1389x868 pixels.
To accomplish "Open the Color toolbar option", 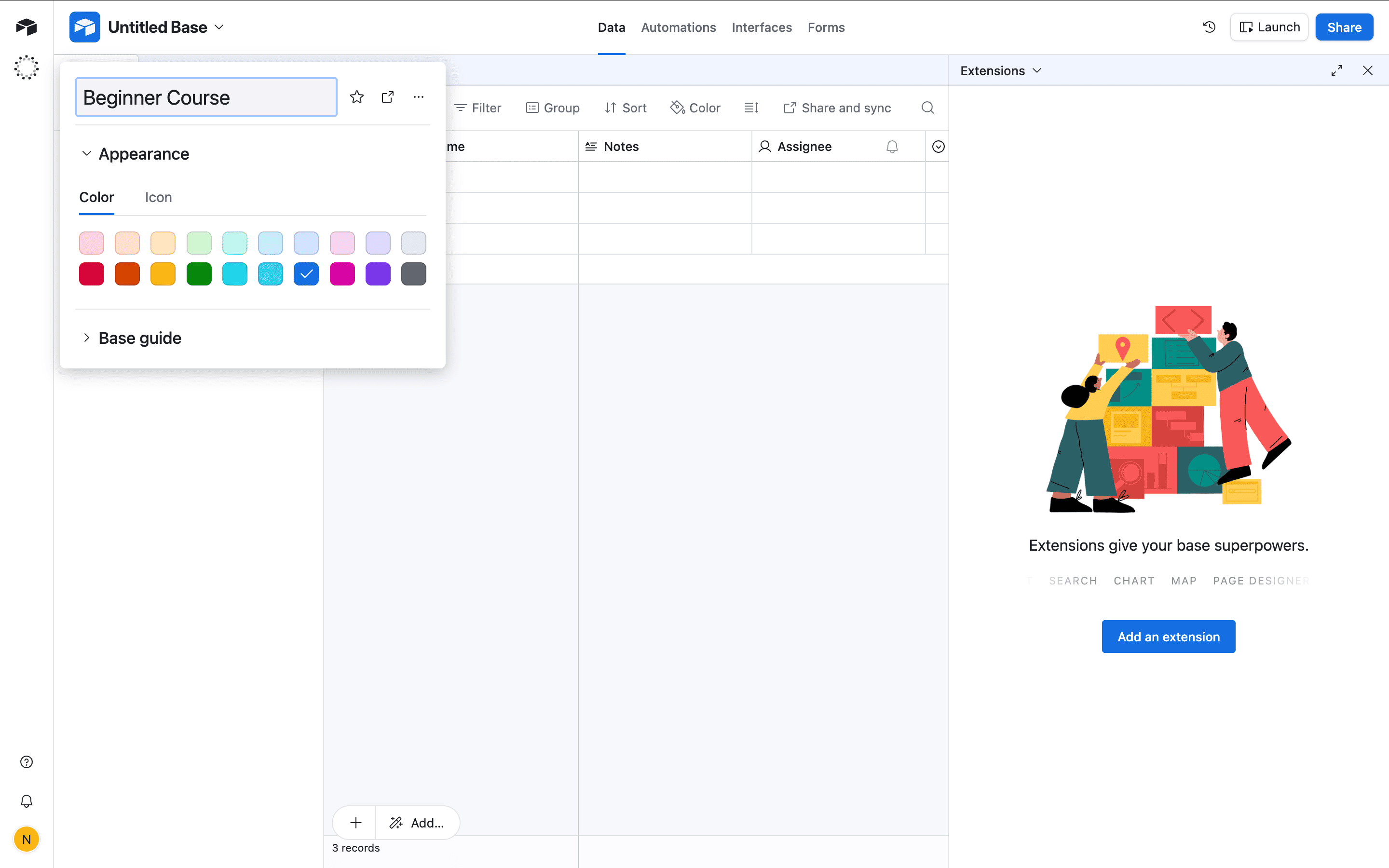I will [695, 108].
